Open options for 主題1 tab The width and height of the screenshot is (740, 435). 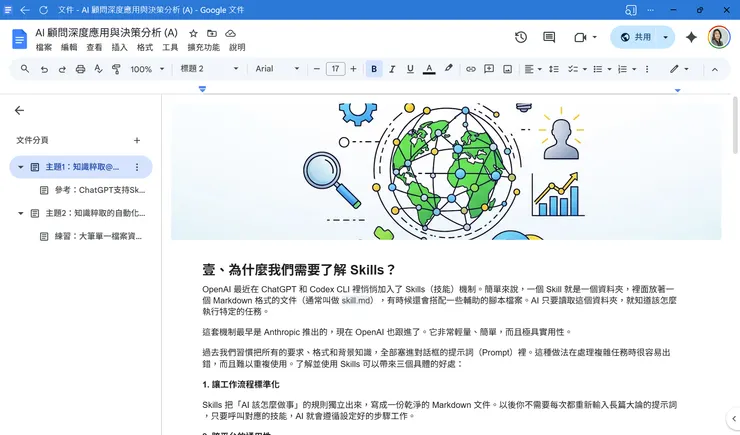click(x=137, y=167)
